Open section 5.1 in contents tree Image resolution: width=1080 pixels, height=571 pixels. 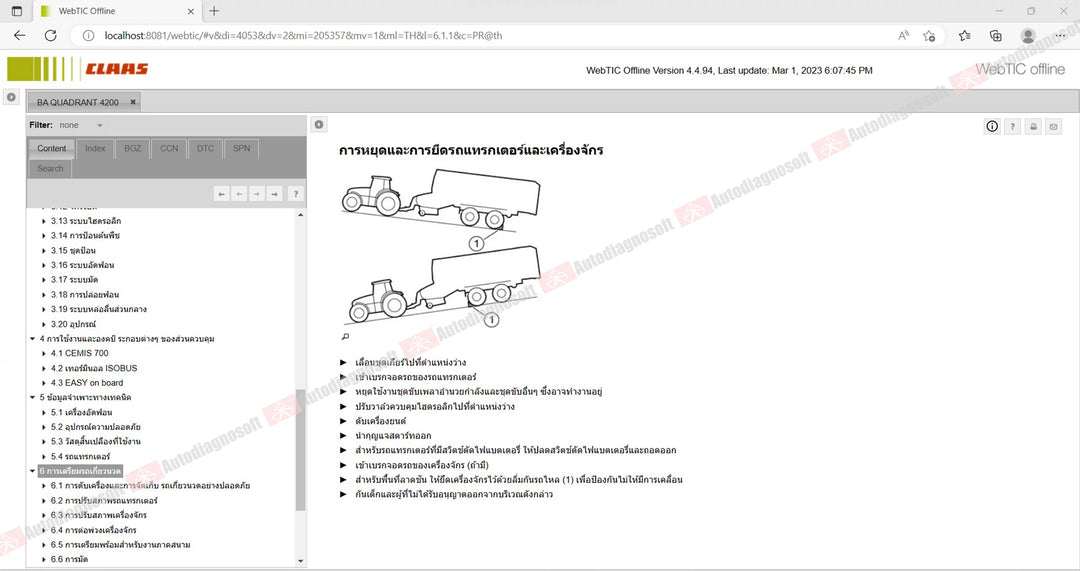pyautogui.click(x=81, y=413)
